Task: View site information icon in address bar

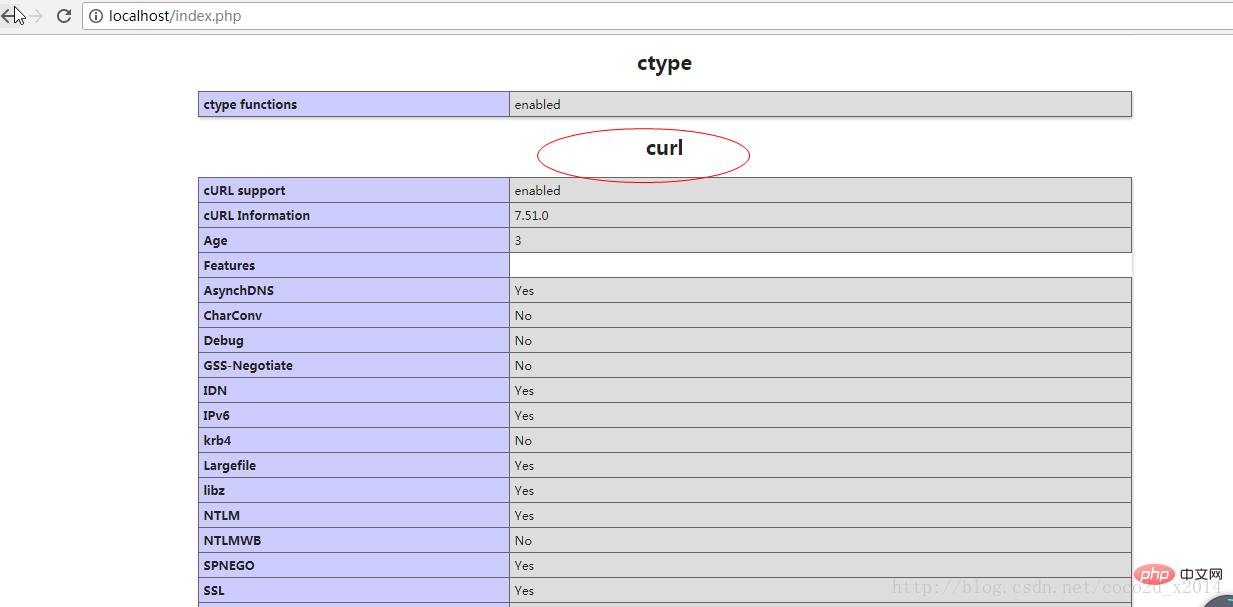Action: click(x=96, y=16)
